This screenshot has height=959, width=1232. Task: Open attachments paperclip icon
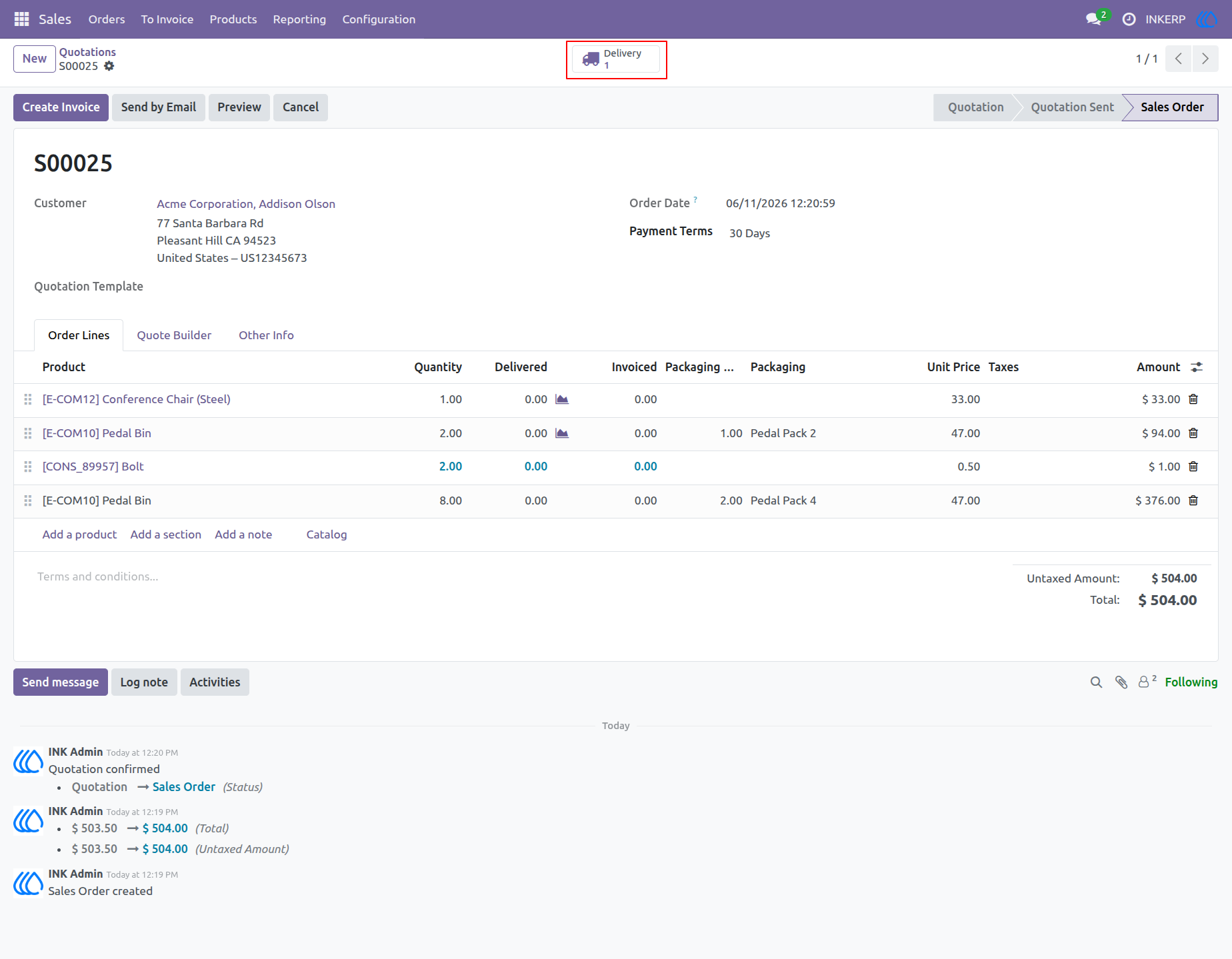[x=1121, y=682]
